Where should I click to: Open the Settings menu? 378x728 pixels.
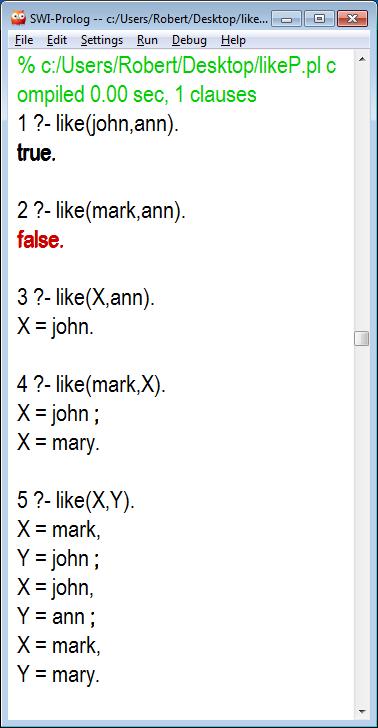click(102, 40)
